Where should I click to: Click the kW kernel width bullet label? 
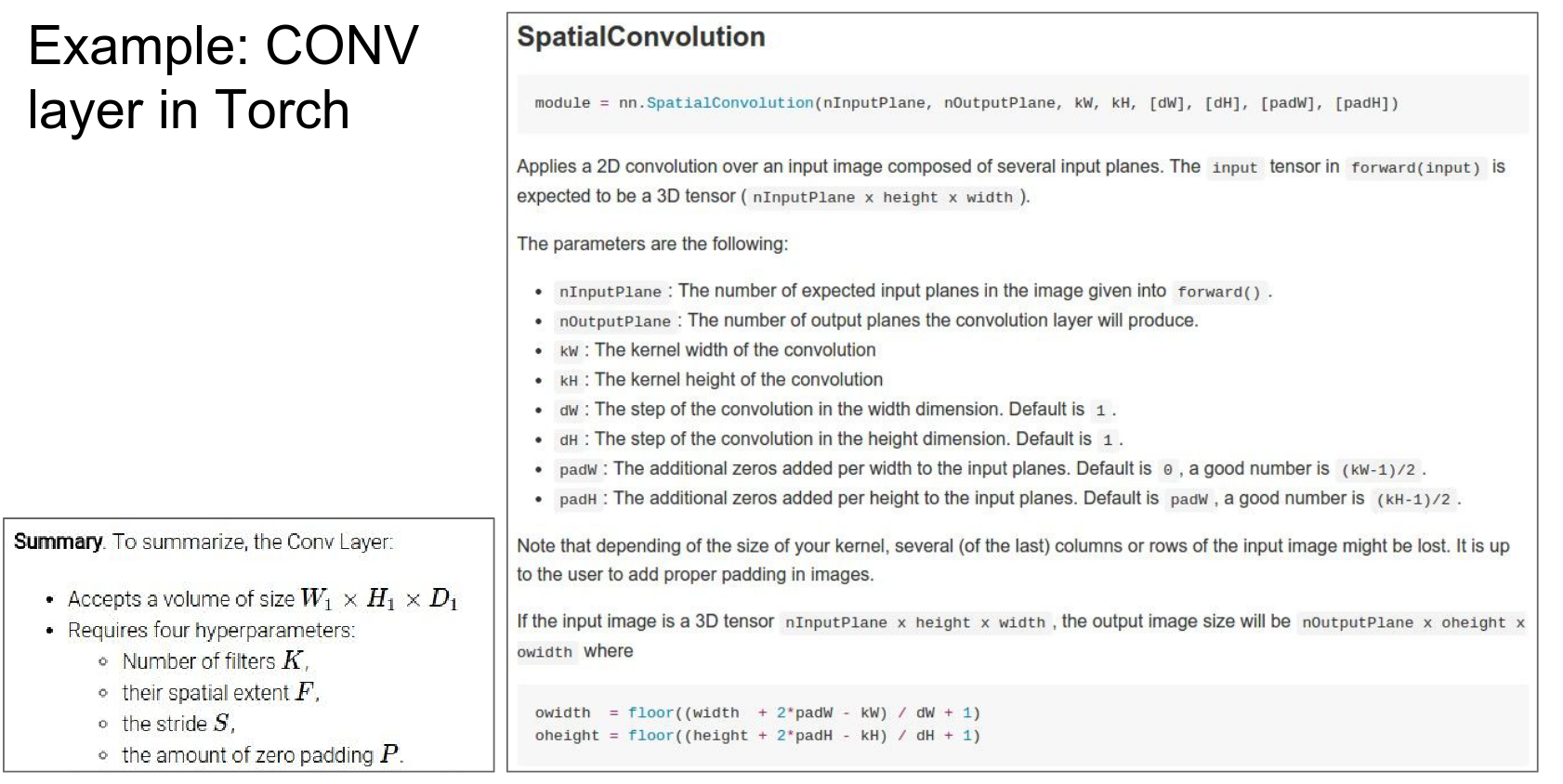pyautogui.click(x=569, y=351)
